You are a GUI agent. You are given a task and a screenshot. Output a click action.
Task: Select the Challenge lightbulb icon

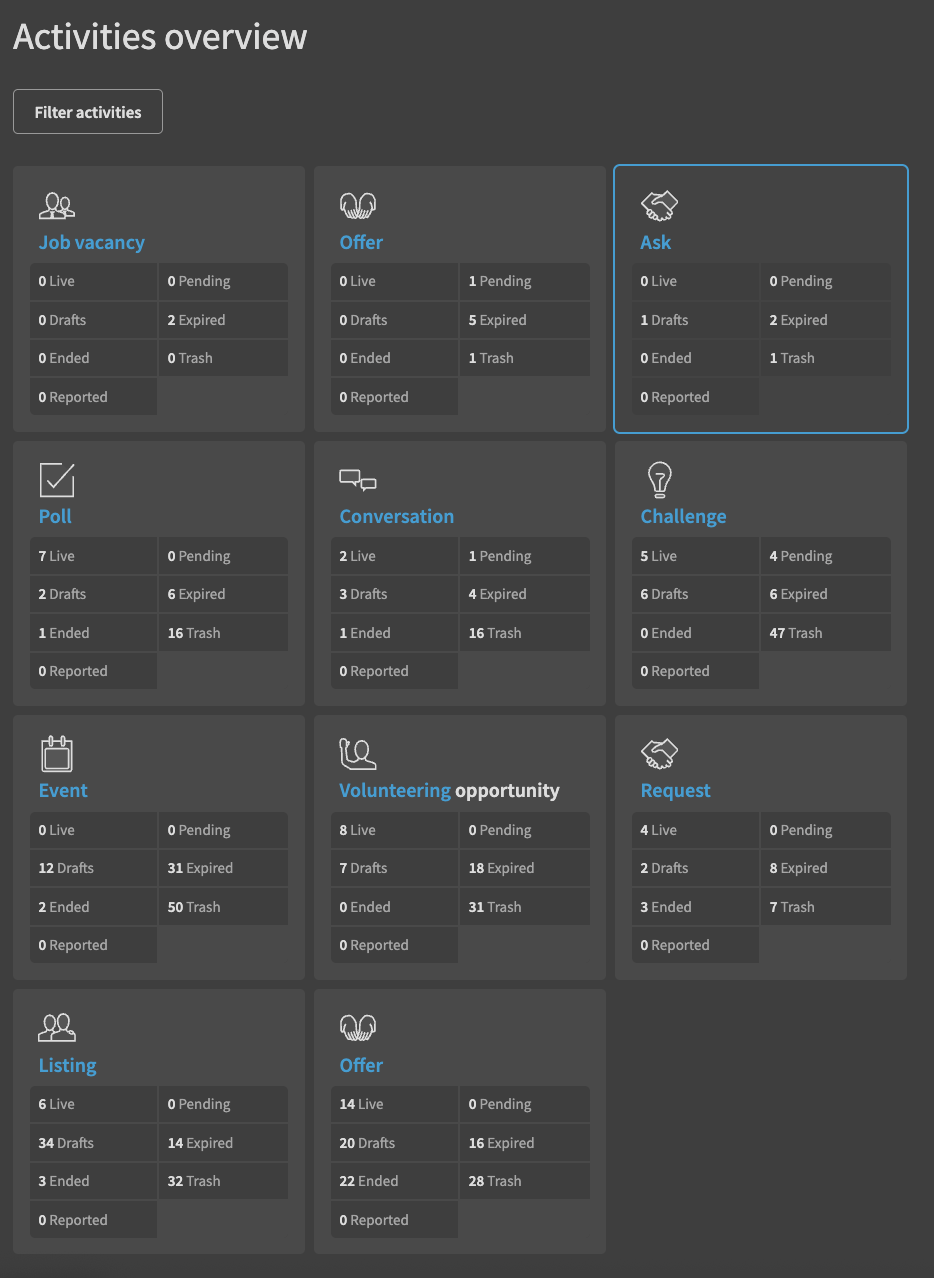pyautogui.click(x=659, y=480)
